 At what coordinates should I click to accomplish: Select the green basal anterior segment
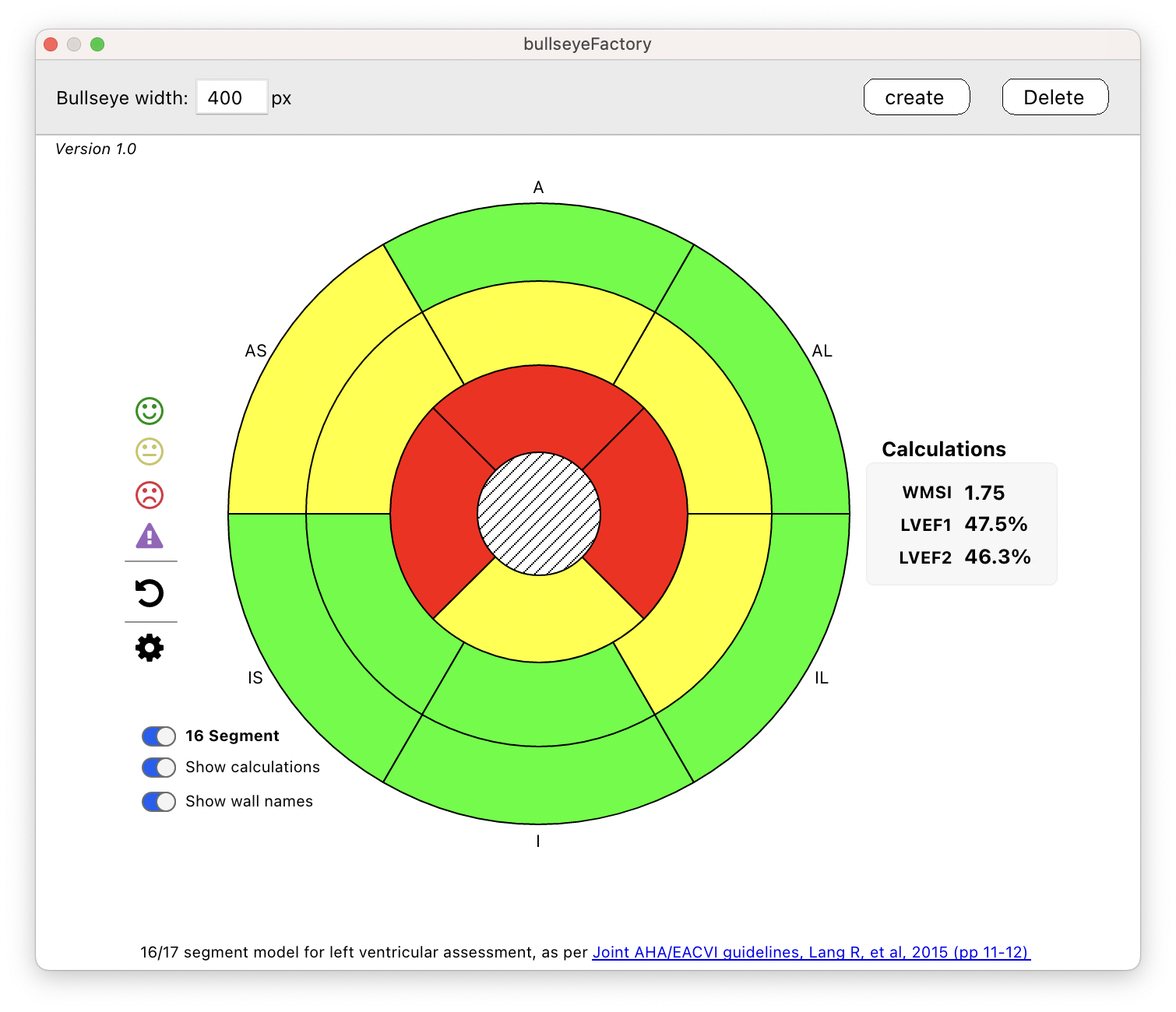pos(538,241)
